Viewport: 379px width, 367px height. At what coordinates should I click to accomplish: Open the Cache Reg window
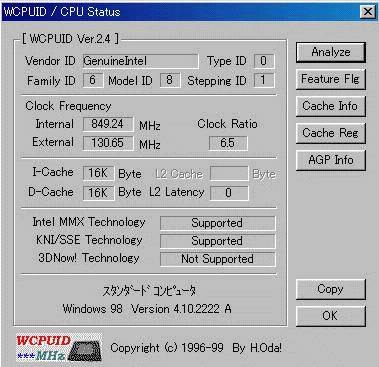point(331,133)
